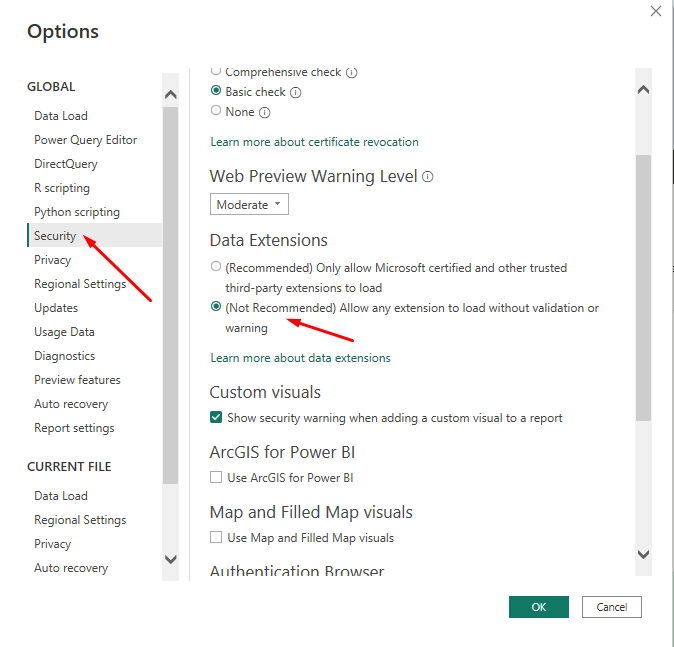Select Recommended Microsoft certified extensions option
The height and width of the screenshot is (647, 674).
pos(216,267)
